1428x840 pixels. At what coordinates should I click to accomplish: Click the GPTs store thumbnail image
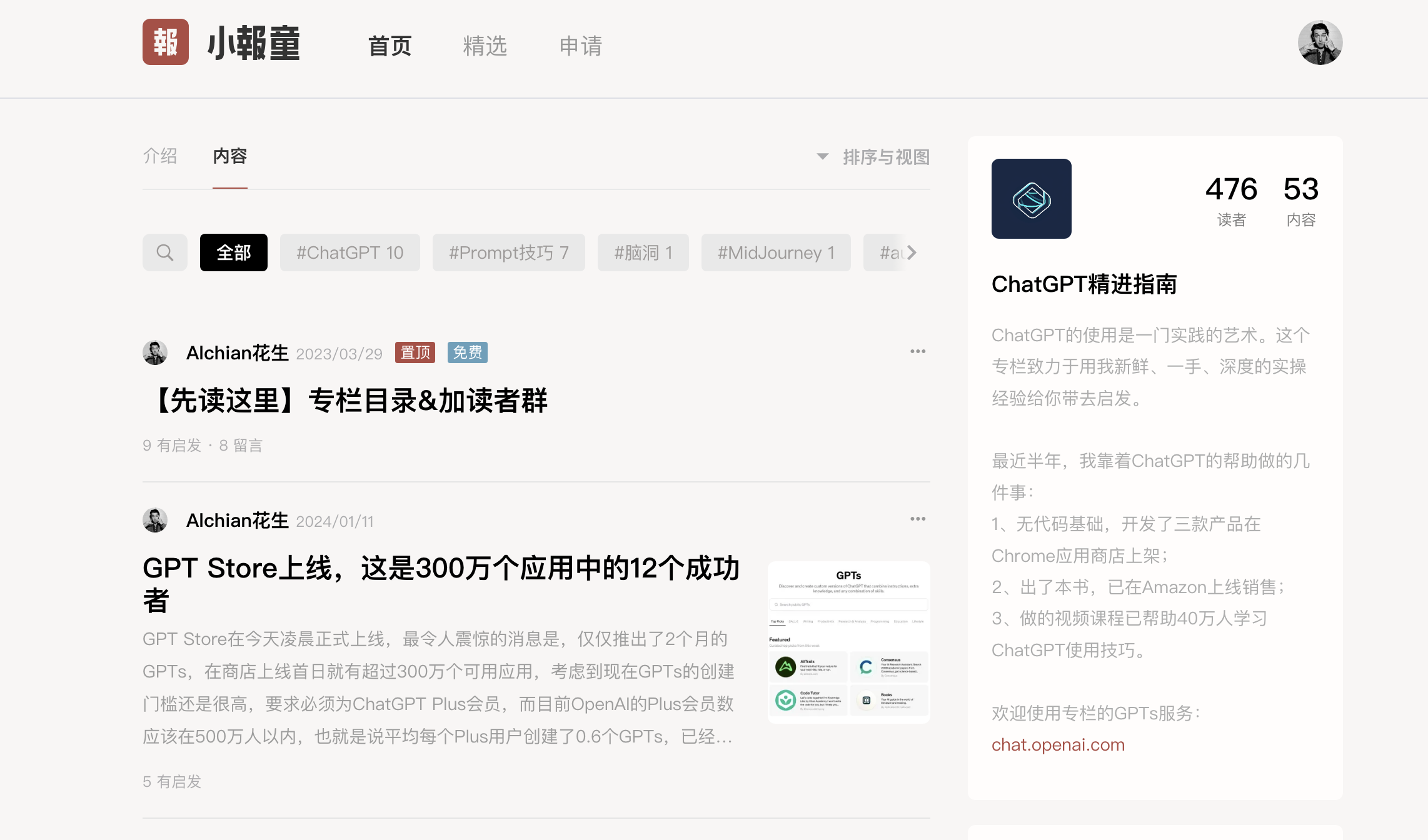(848, 642)
